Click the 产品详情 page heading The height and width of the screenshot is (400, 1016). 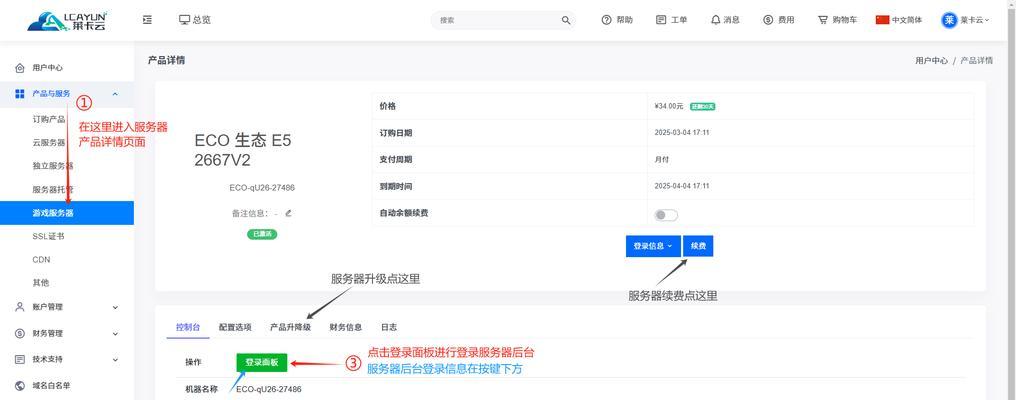(x=167, y=60)
